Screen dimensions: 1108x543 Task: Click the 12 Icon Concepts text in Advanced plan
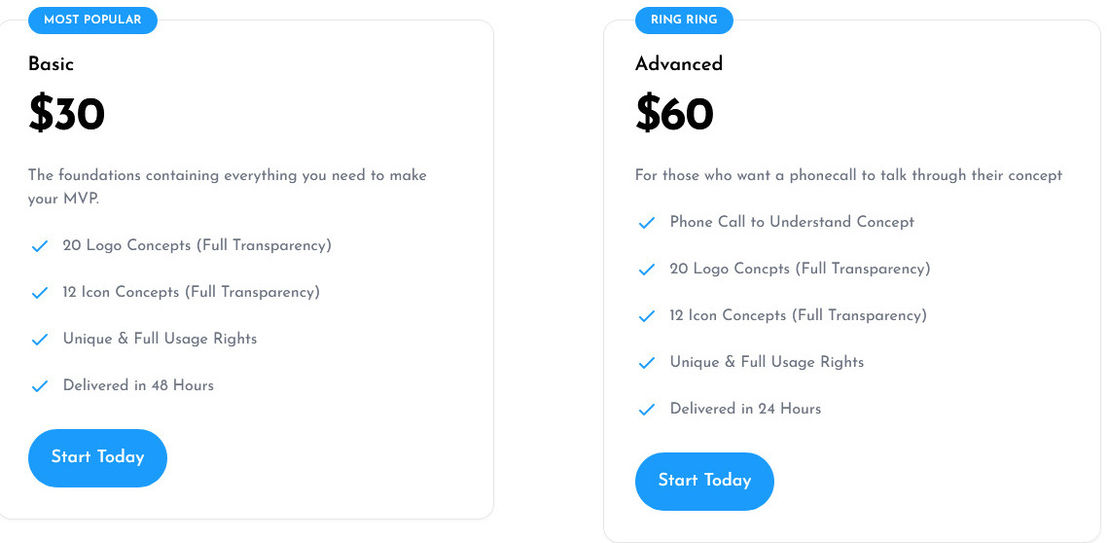point(798,315)
